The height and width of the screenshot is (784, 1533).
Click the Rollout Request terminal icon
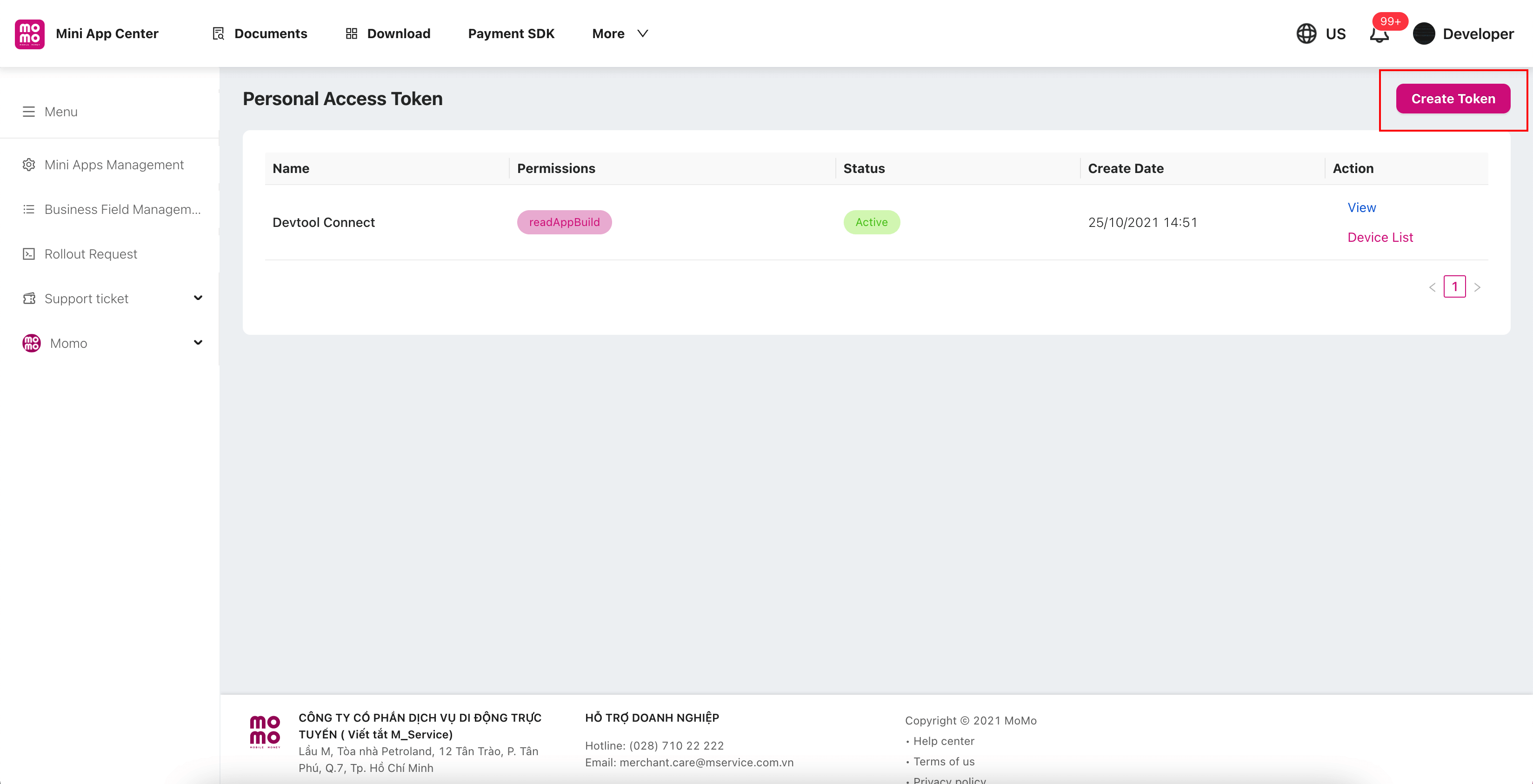28,254
